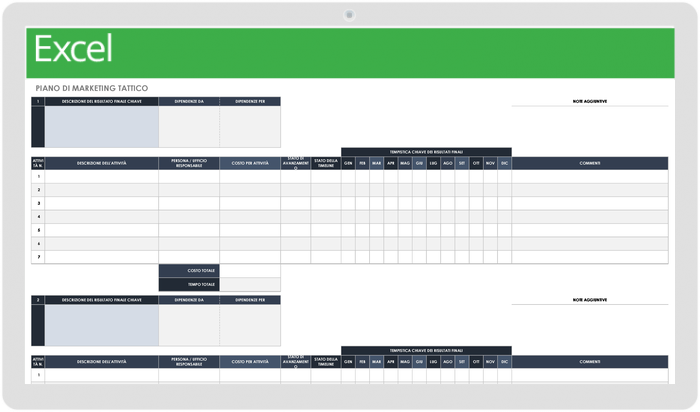Select the DIC month column in deliverable 1 table
This screenshot has width=700, height=412.
tap(504, 163)
